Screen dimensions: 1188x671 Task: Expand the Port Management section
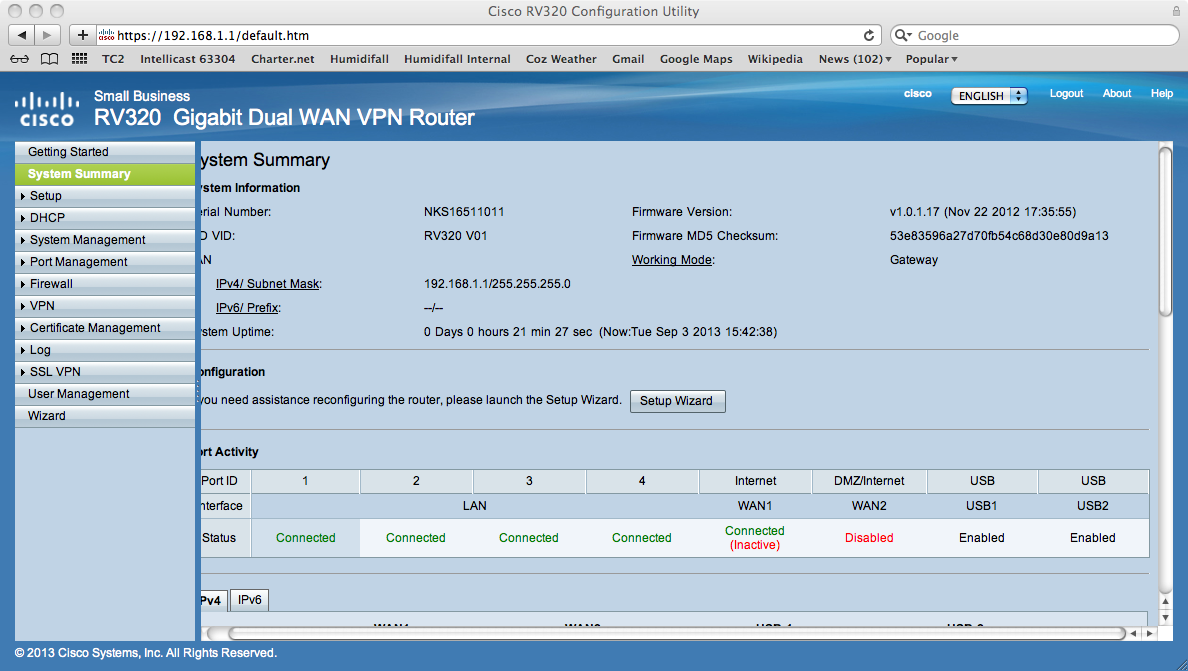pos(105,261)
